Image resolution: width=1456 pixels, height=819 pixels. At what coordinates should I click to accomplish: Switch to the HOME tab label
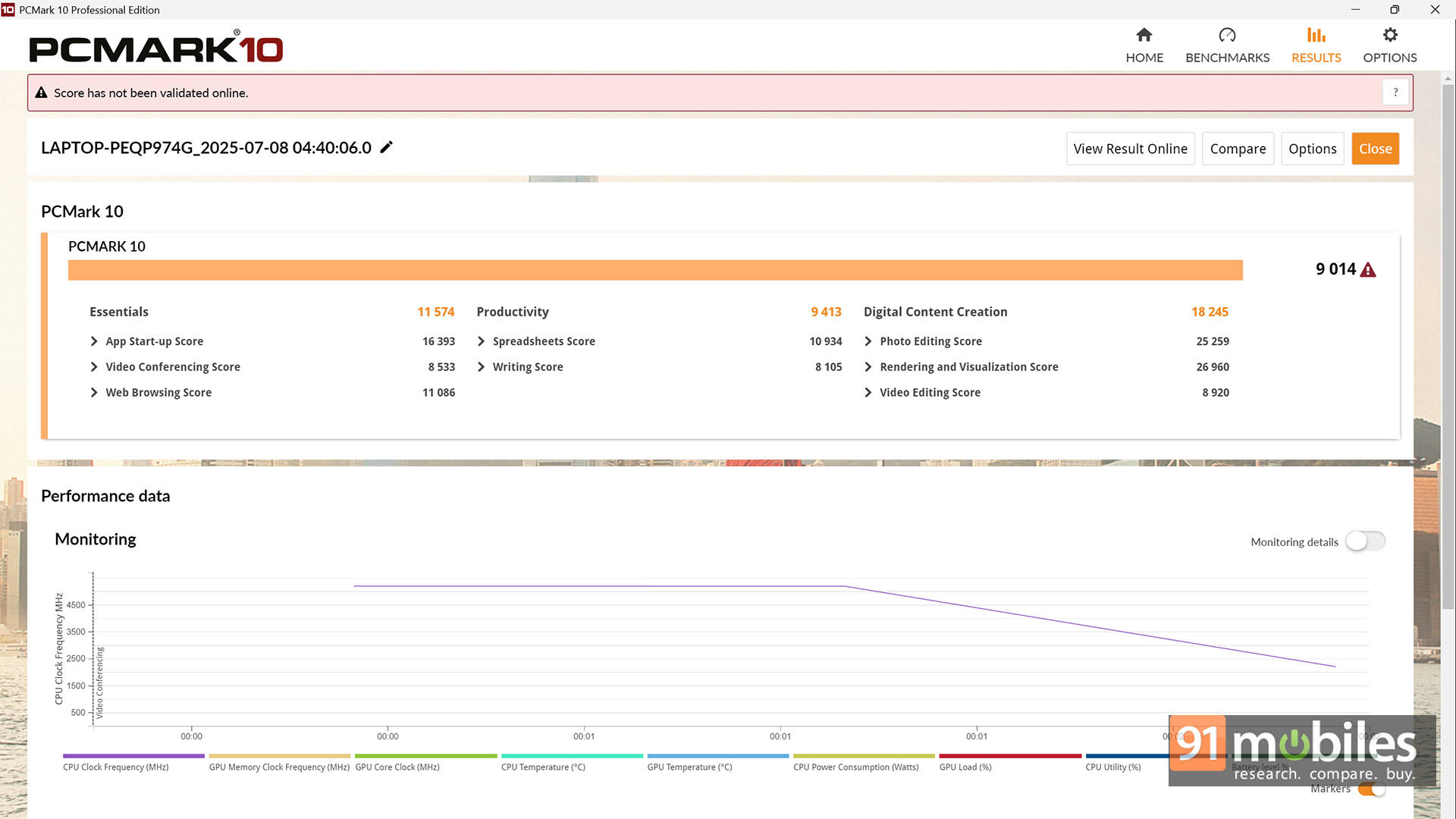1144,58
